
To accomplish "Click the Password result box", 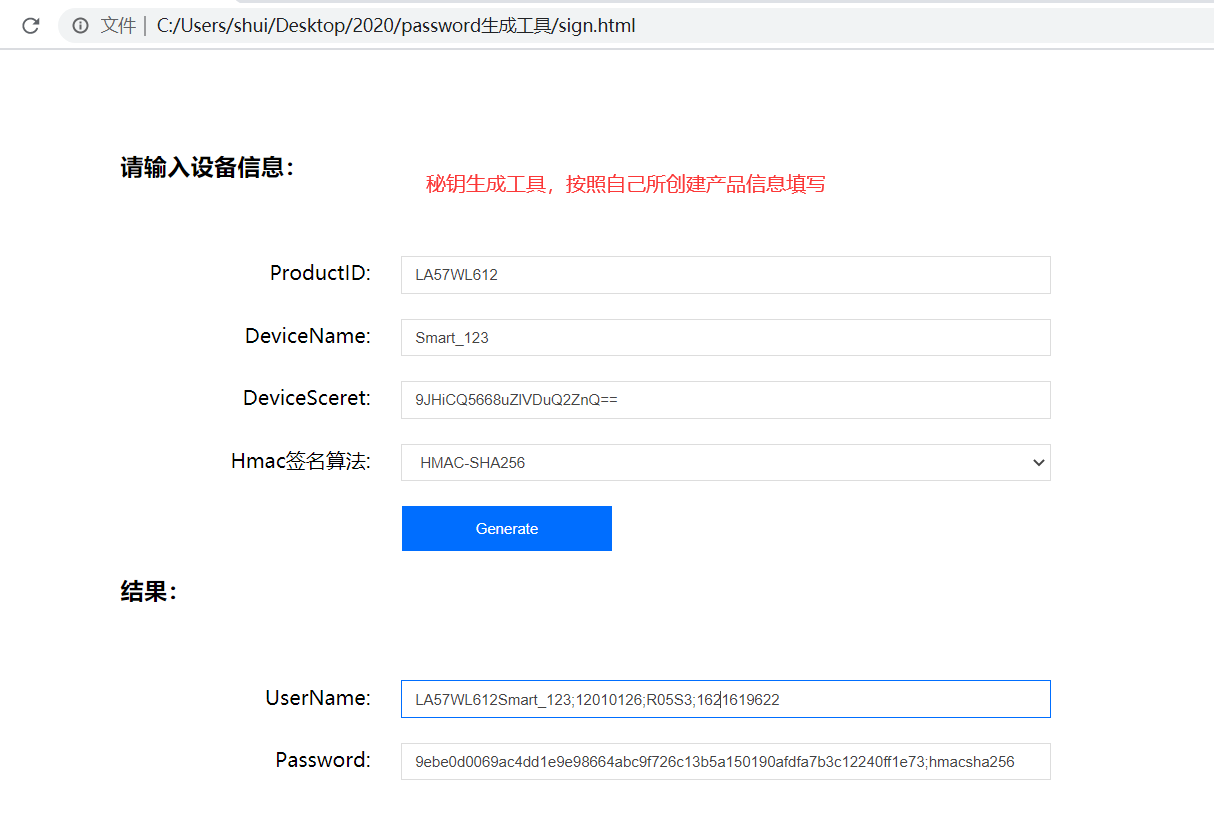I will click(725, 761).
